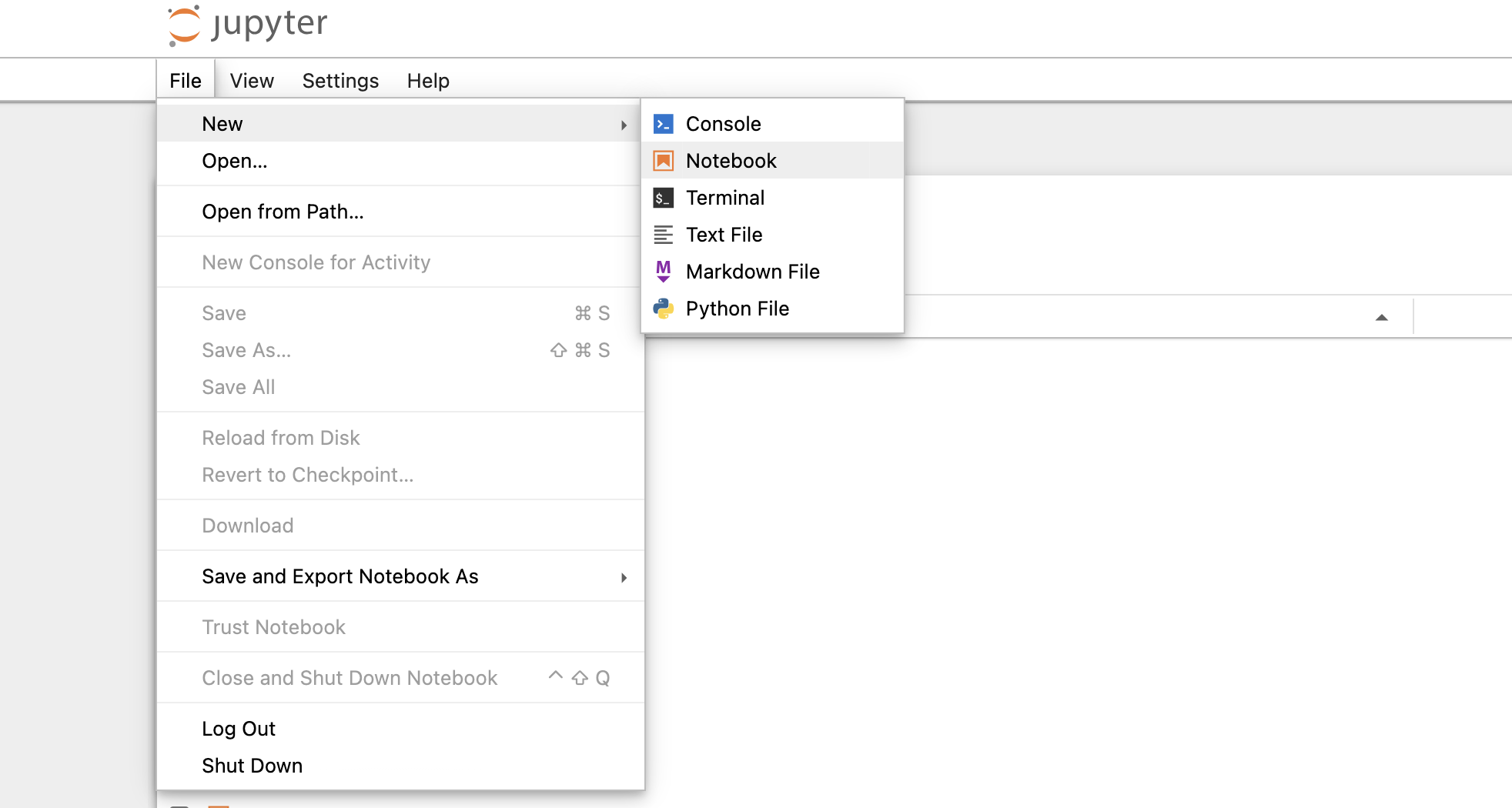The width and height of the screenshot is (1512, 808).
Task: Select Open... from the File menu
Action: [x=400, y=161]
